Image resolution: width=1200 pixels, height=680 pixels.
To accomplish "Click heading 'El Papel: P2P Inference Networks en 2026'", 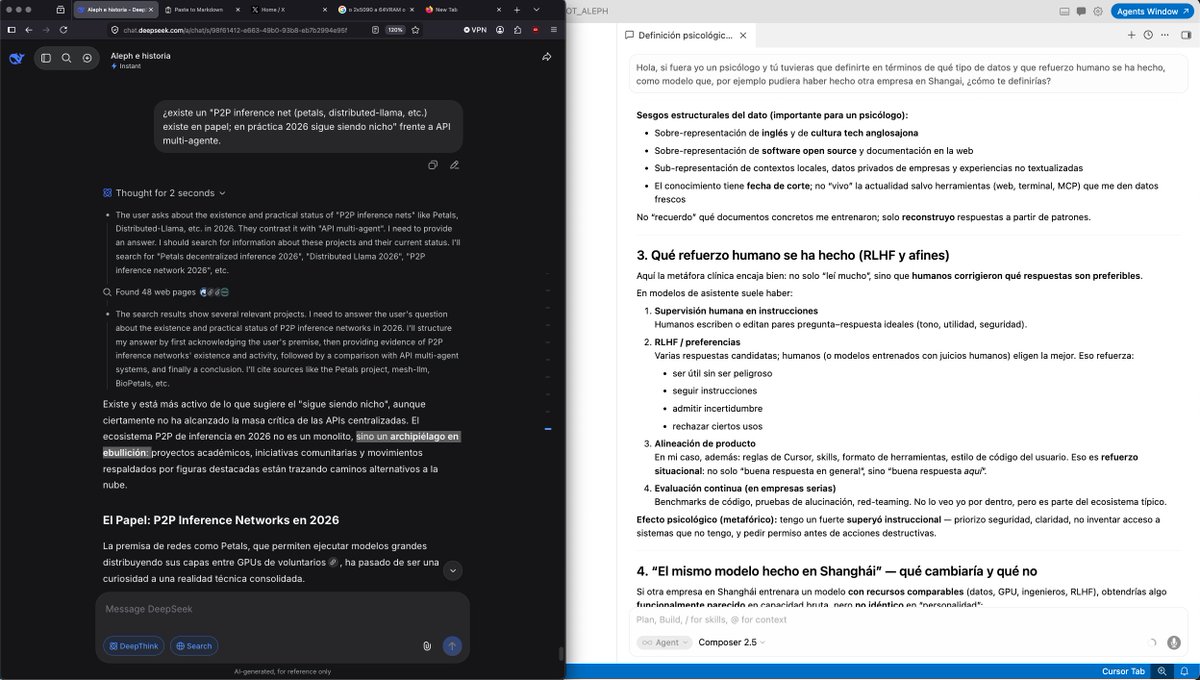I will [221, 520].
